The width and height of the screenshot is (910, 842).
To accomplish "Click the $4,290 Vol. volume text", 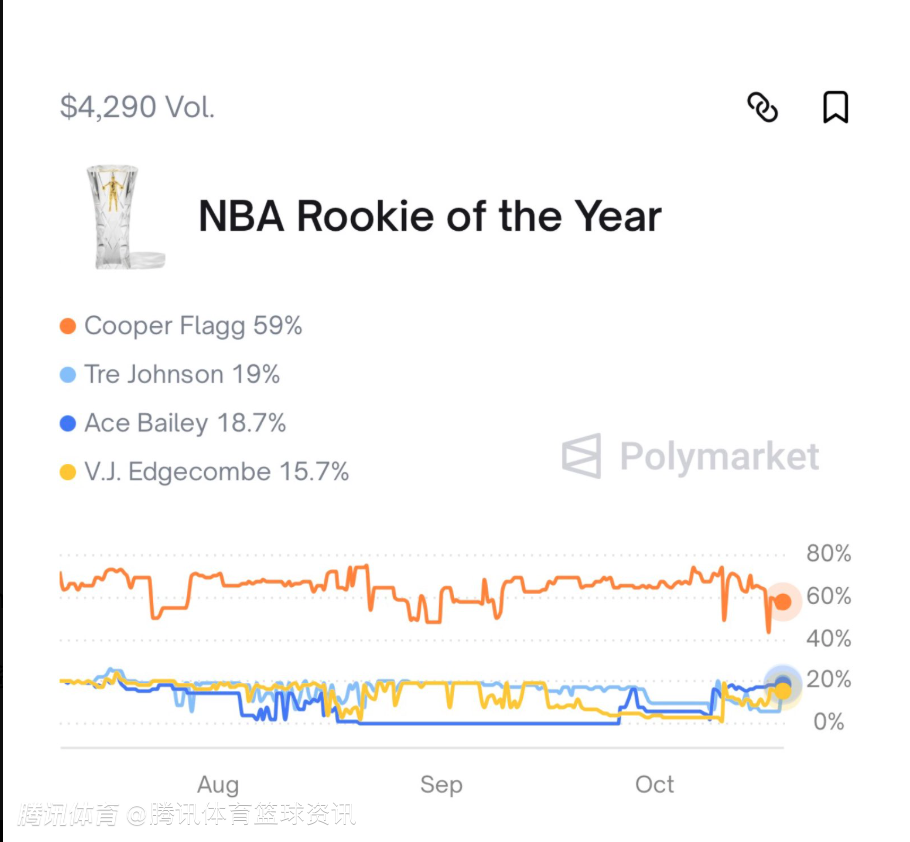I will coord(138,108).
